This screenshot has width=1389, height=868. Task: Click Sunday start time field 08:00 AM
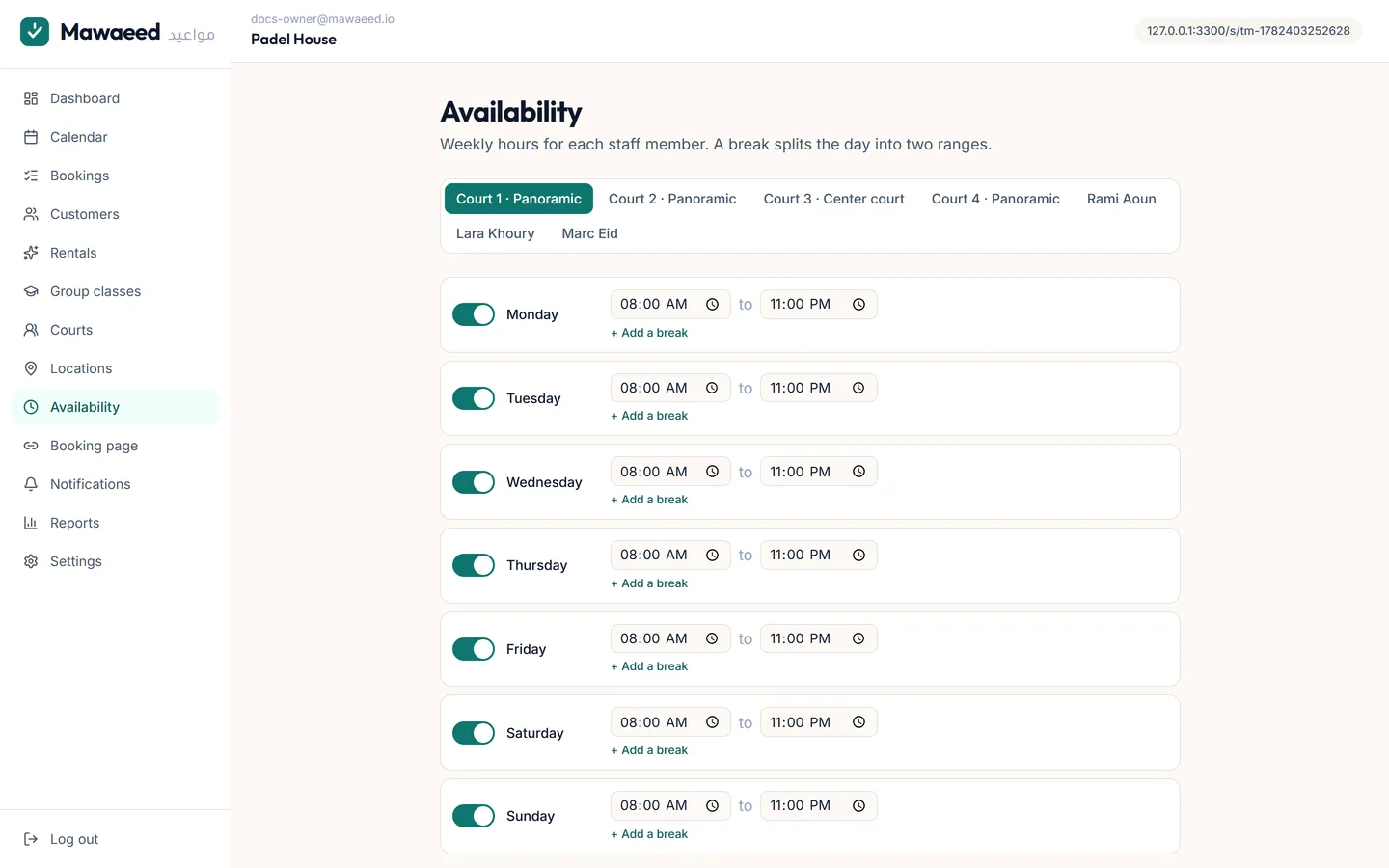pos(670,805)
